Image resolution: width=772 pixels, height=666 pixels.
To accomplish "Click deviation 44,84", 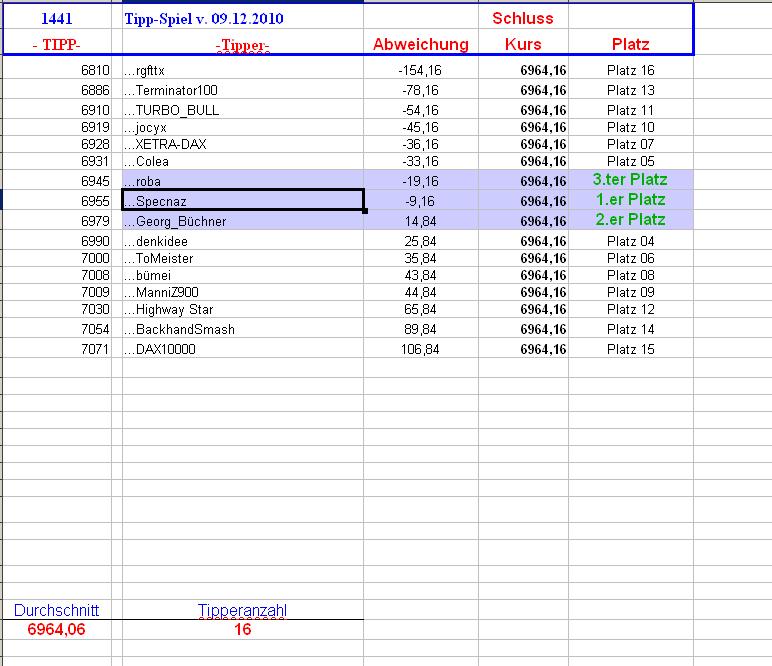I will [420, 292].
